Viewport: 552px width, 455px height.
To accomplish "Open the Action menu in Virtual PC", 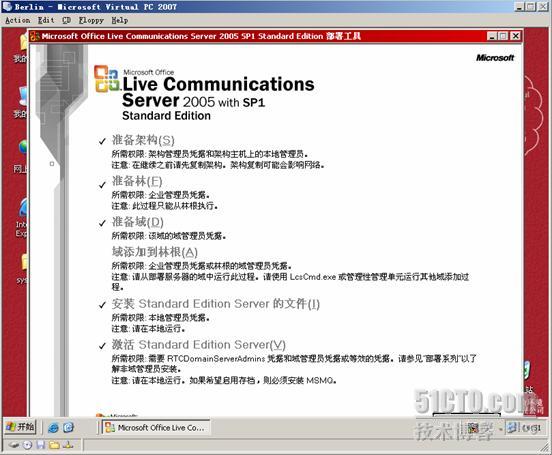I will pyautogui.click(x=18, y=20).
